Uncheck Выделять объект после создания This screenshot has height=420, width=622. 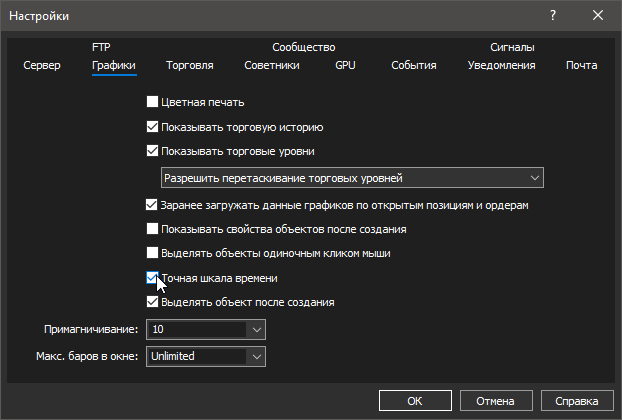[x=153, y=302]
